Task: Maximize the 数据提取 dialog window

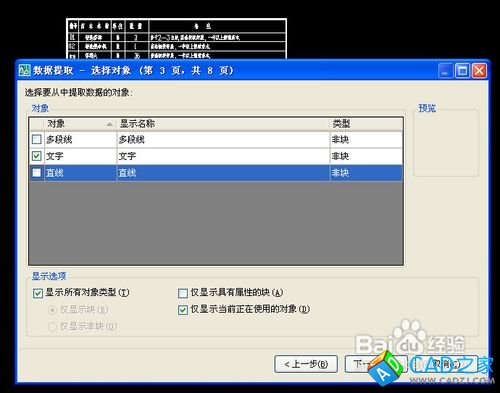Action: pos(462,71)
